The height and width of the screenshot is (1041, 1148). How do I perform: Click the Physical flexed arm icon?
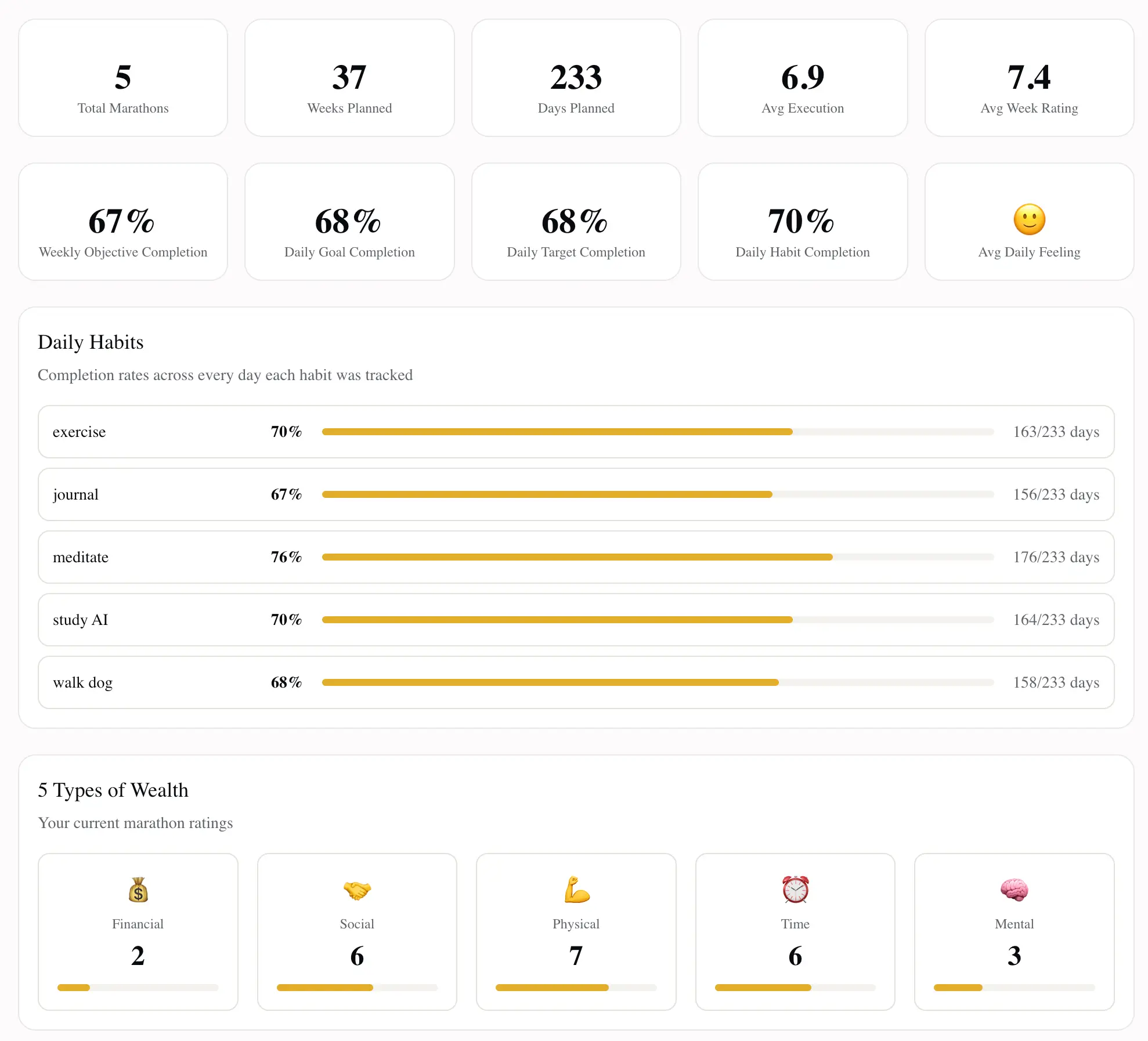coord(576,890)
